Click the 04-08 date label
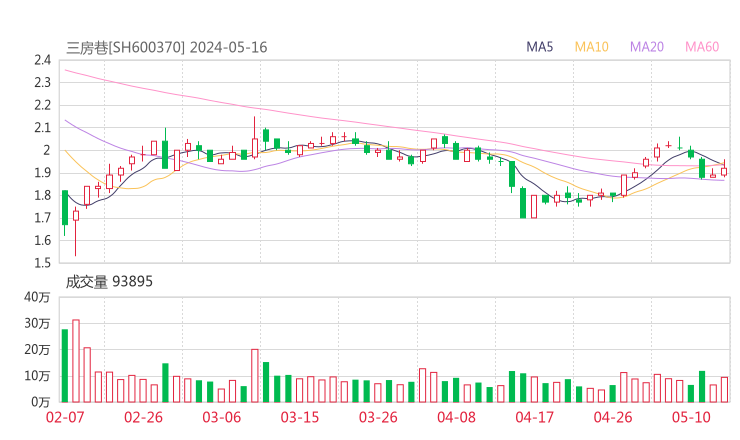The height and width of the screenshot is (440, 740). (x=456, y=417)
